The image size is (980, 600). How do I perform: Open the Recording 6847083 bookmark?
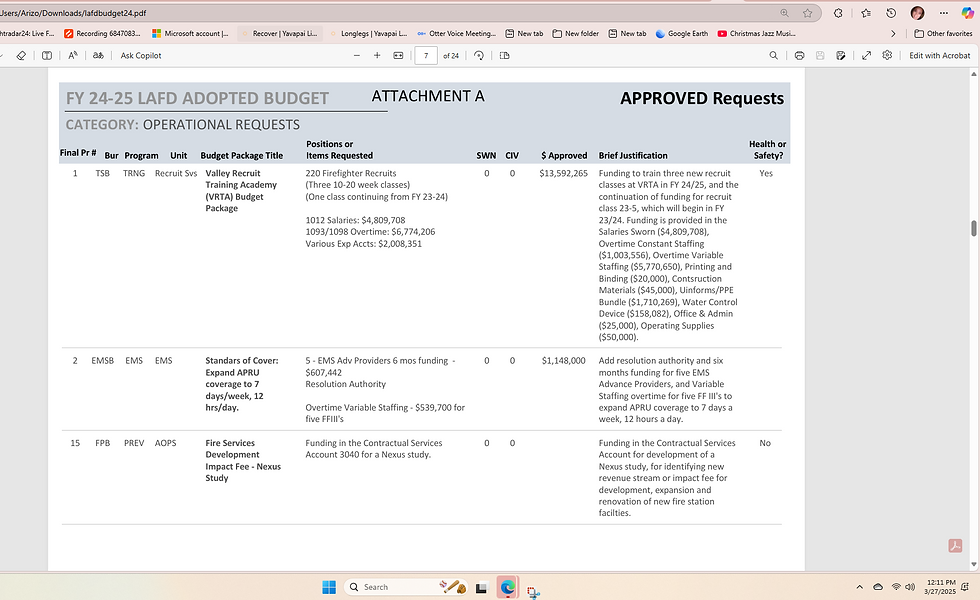(x=102, y=34)
